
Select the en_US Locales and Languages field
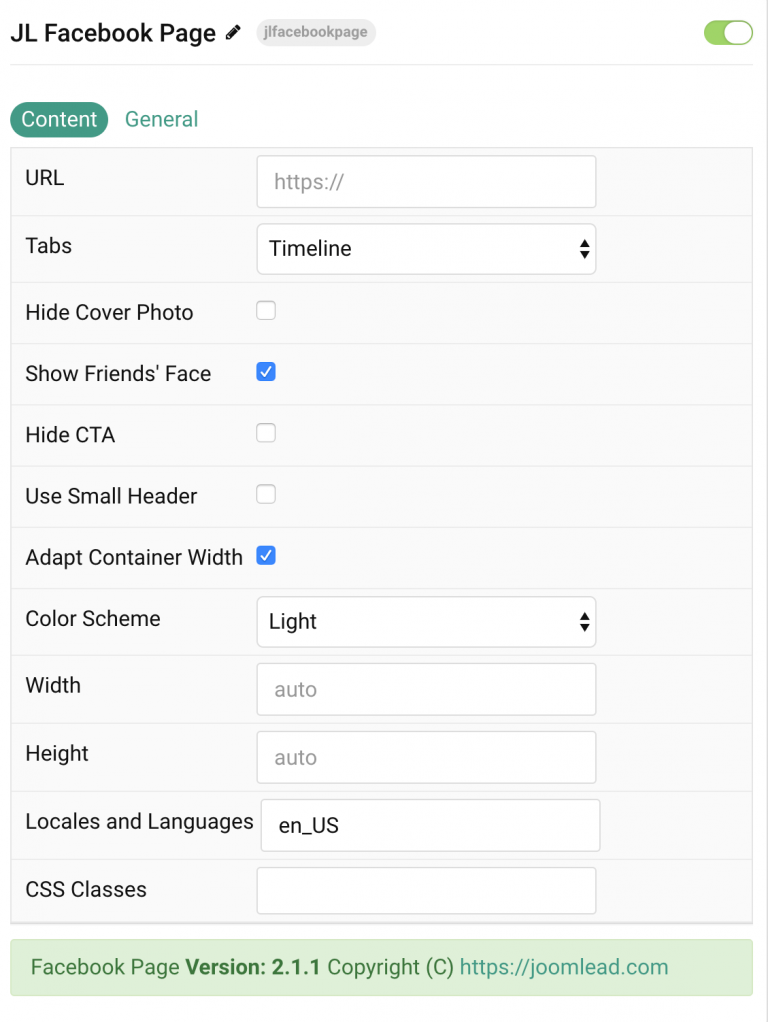pos(430,825)
